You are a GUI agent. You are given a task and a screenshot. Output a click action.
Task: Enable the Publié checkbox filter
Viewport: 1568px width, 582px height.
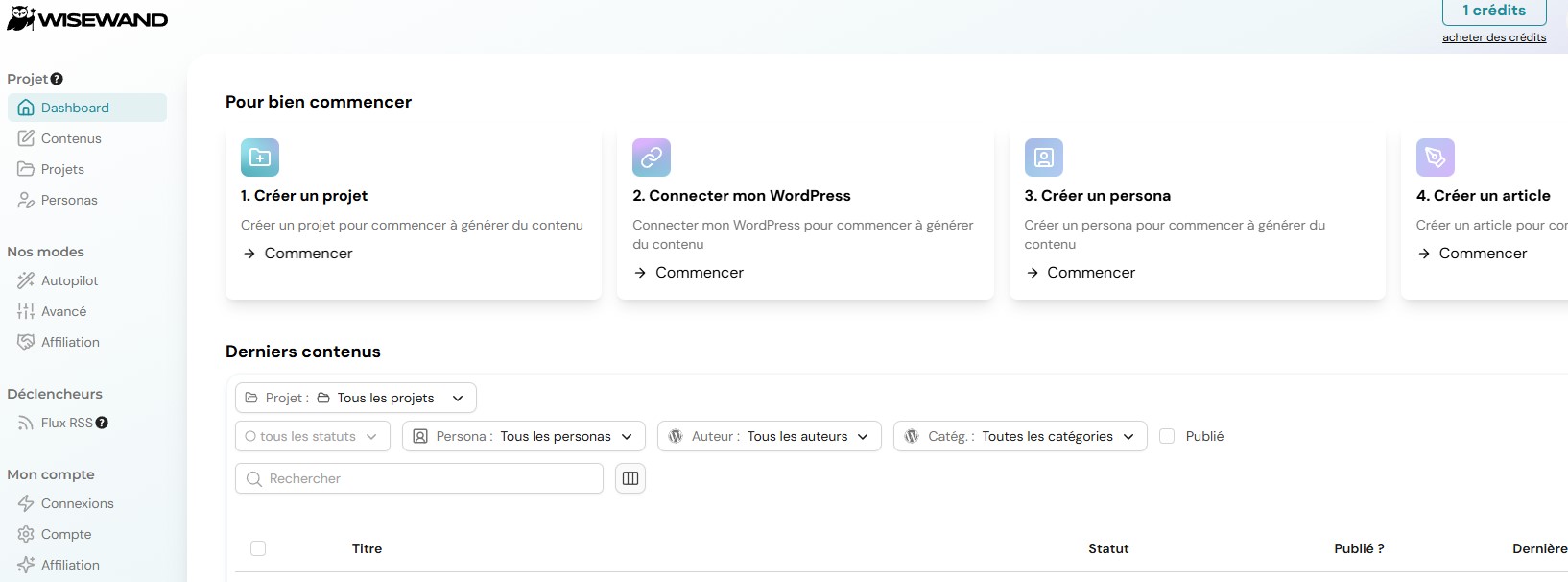(1167, 436)
